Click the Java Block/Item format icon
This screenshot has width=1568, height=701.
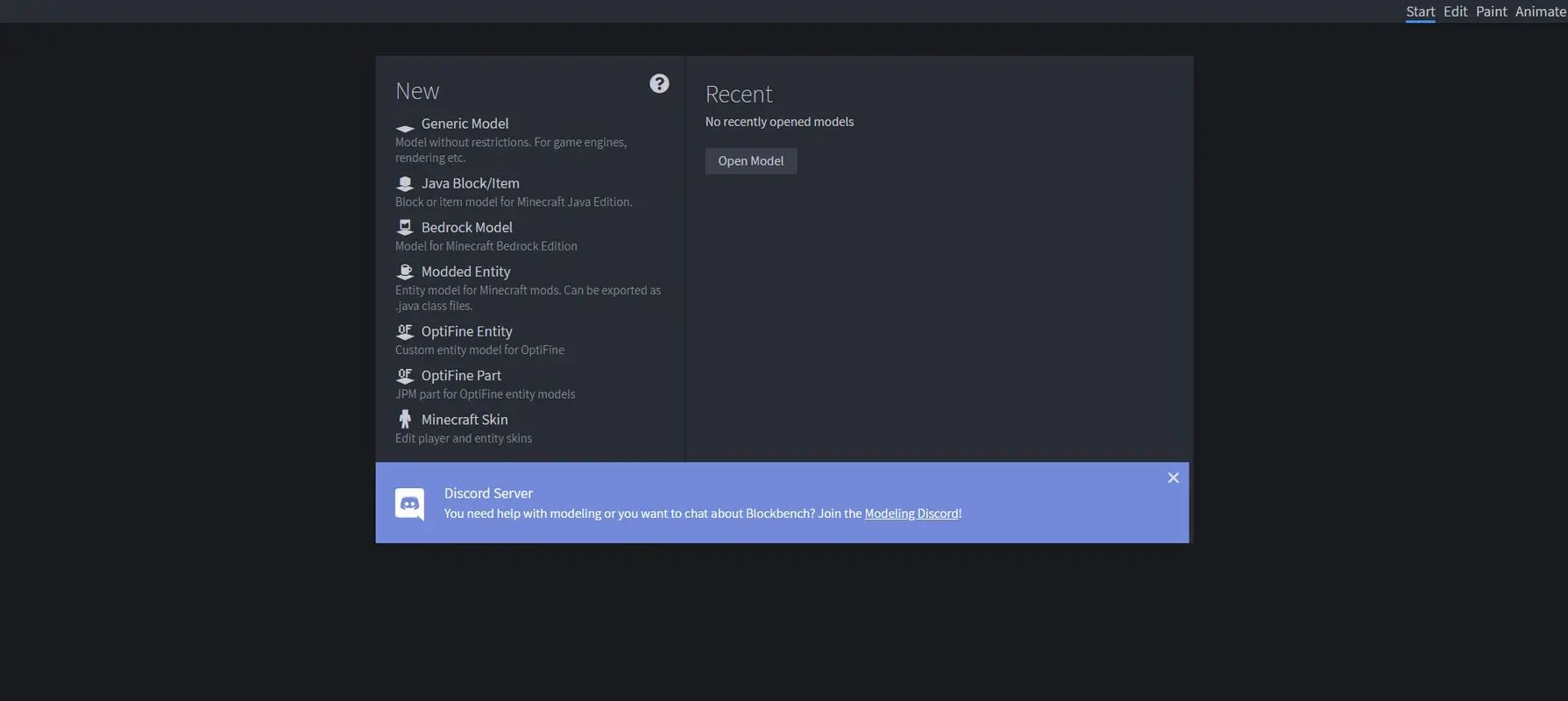click(x=404, y=184)
